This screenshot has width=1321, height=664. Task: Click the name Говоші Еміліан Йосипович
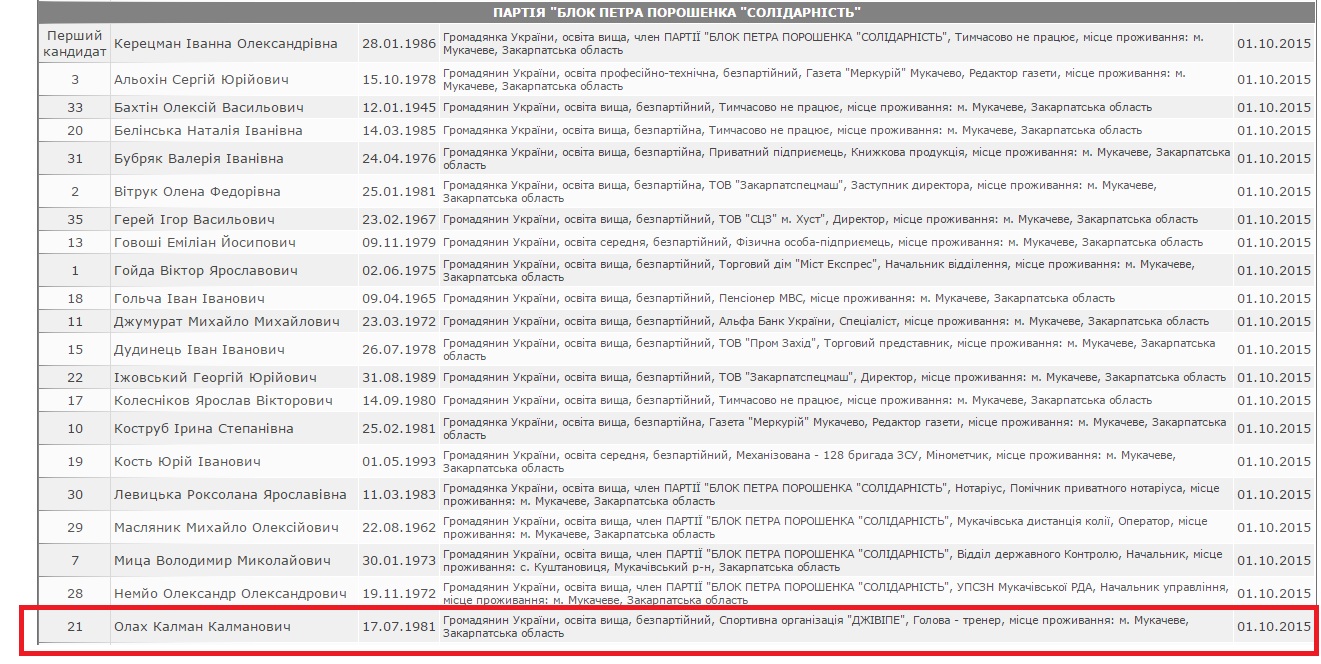(x=205, y=242)
